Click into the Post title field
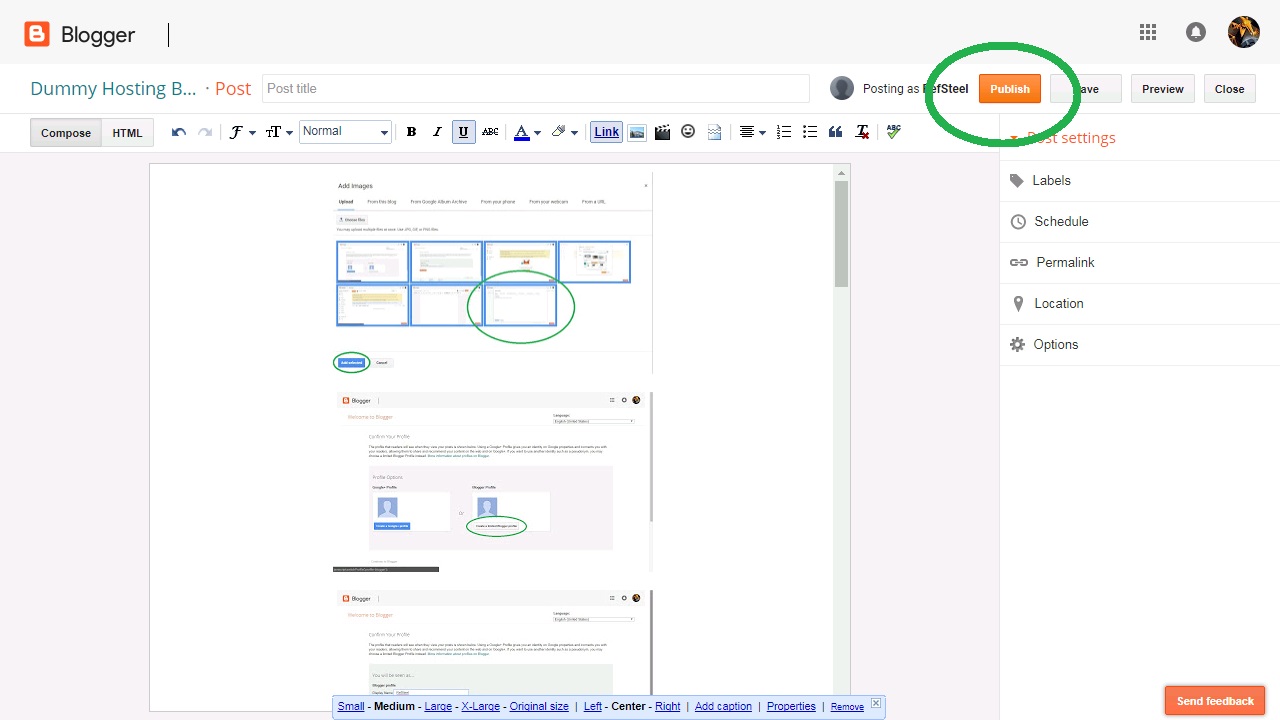The height and width of the screenshot is (720, 1280). [x=536, y=88]
